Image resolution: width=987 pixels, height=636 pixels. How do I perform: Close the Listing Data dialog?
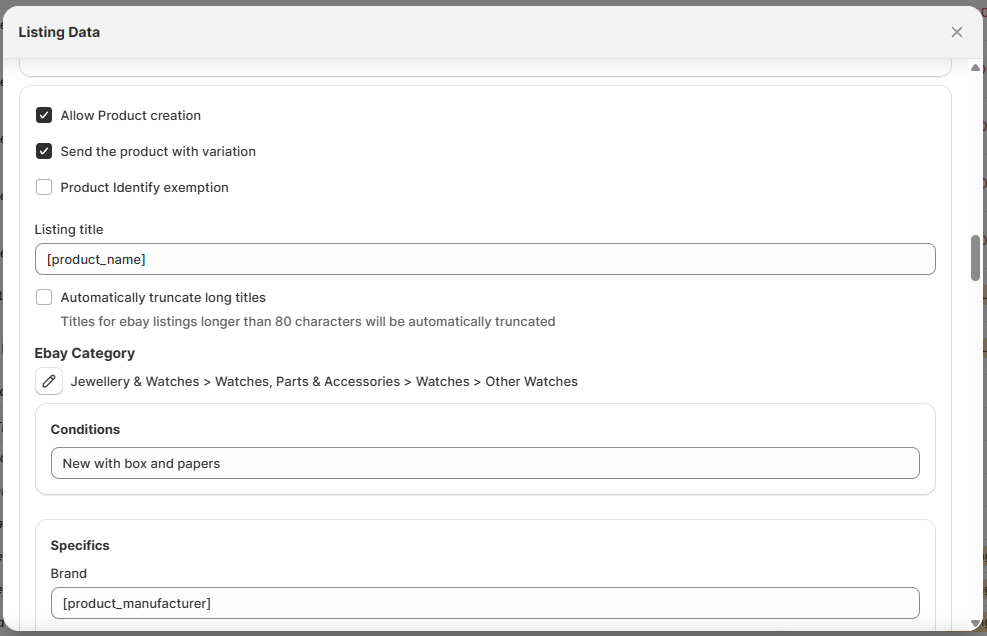pyautogui.click(x=956, y=32)
